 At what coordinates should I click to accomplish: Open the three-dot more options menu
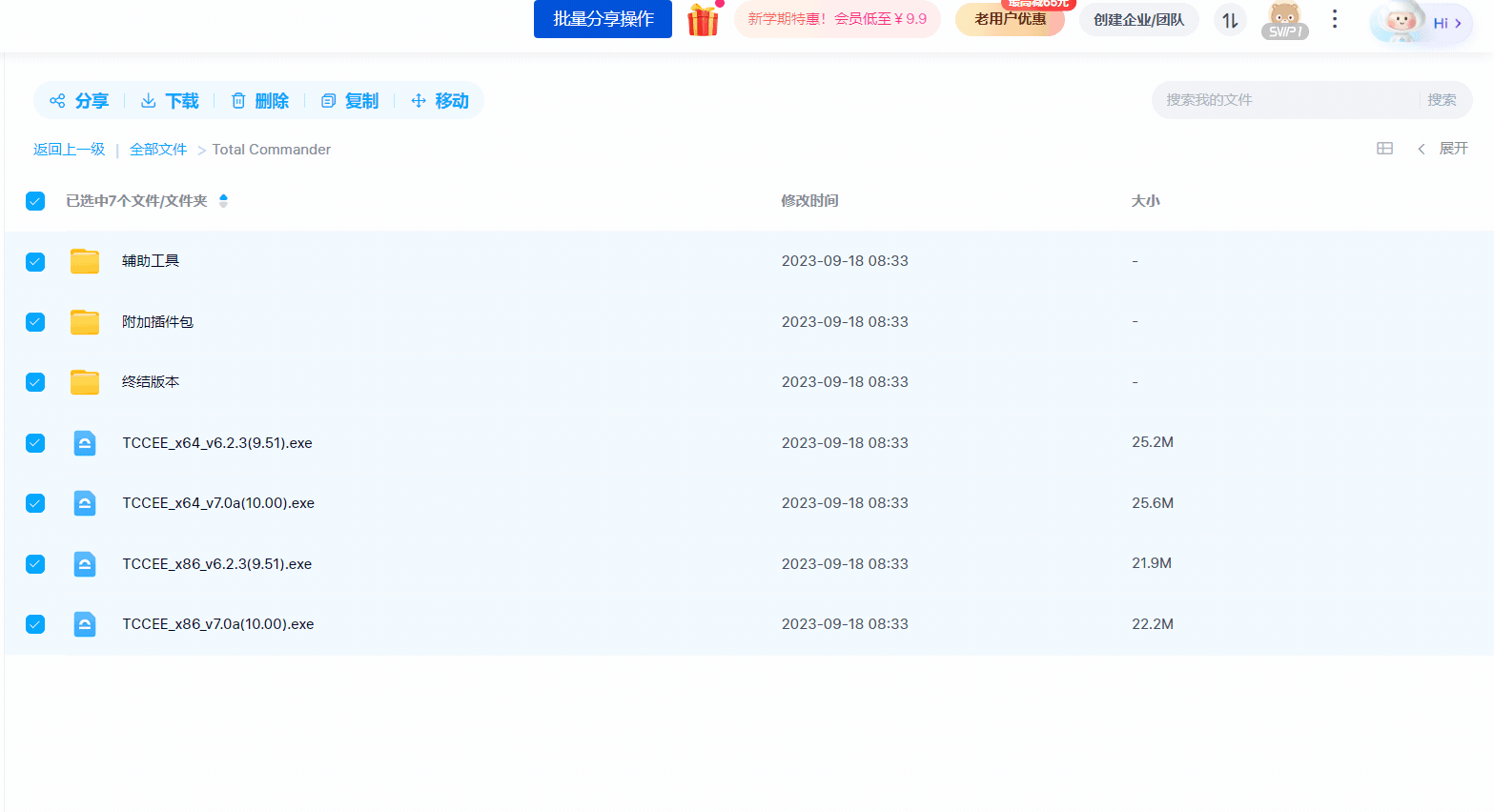pos(1335,19)
